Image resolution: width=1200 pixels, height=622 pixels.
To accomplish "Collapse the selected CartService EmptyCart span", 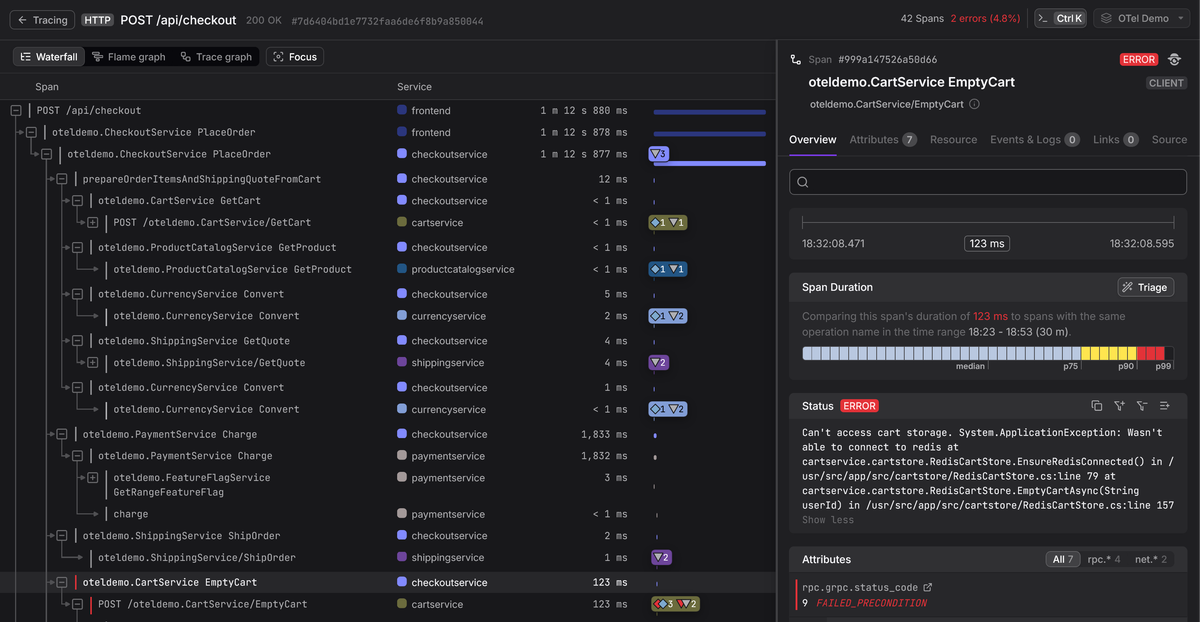I will [x=62, y=582].
